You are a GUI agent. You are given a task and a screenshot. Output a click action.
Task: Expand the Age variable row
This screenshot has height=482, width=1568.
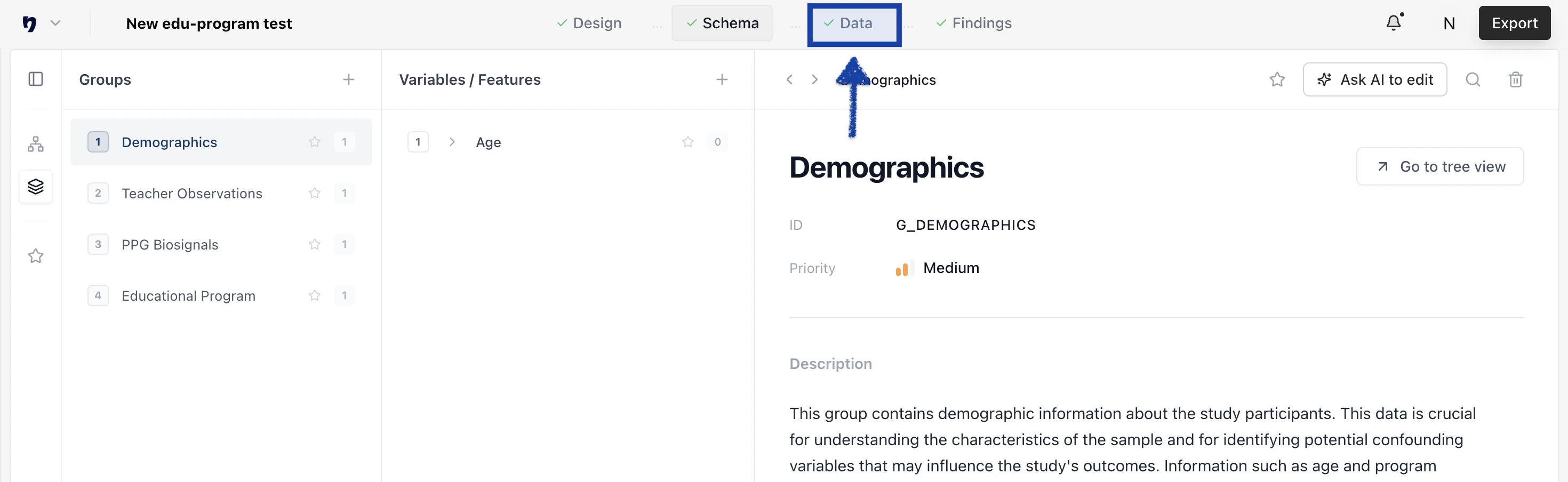tap(452, 142)
